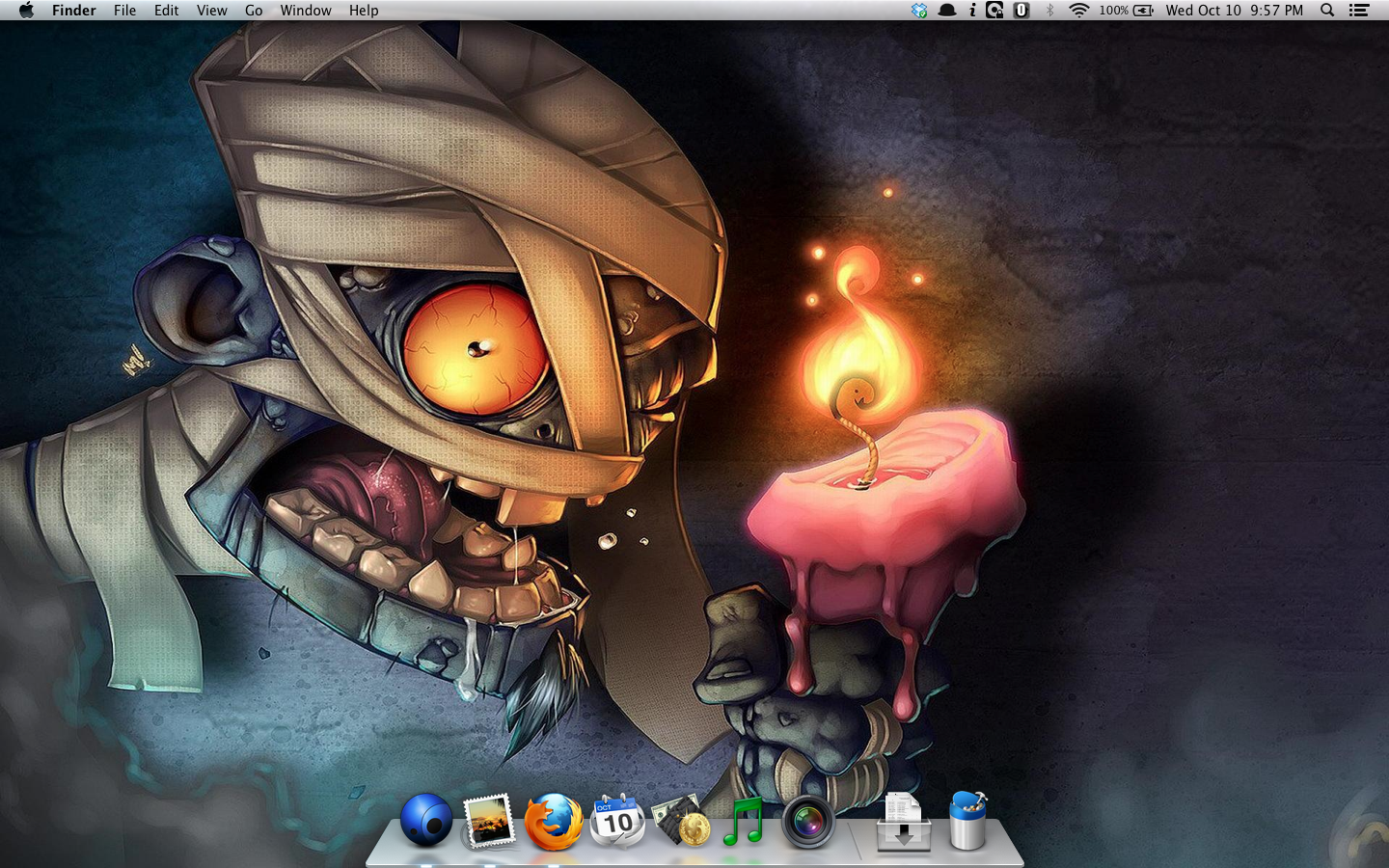This screenshot has width=1389, height=868.
Task: Open the Go menu
Action: (x=254, y=10)
